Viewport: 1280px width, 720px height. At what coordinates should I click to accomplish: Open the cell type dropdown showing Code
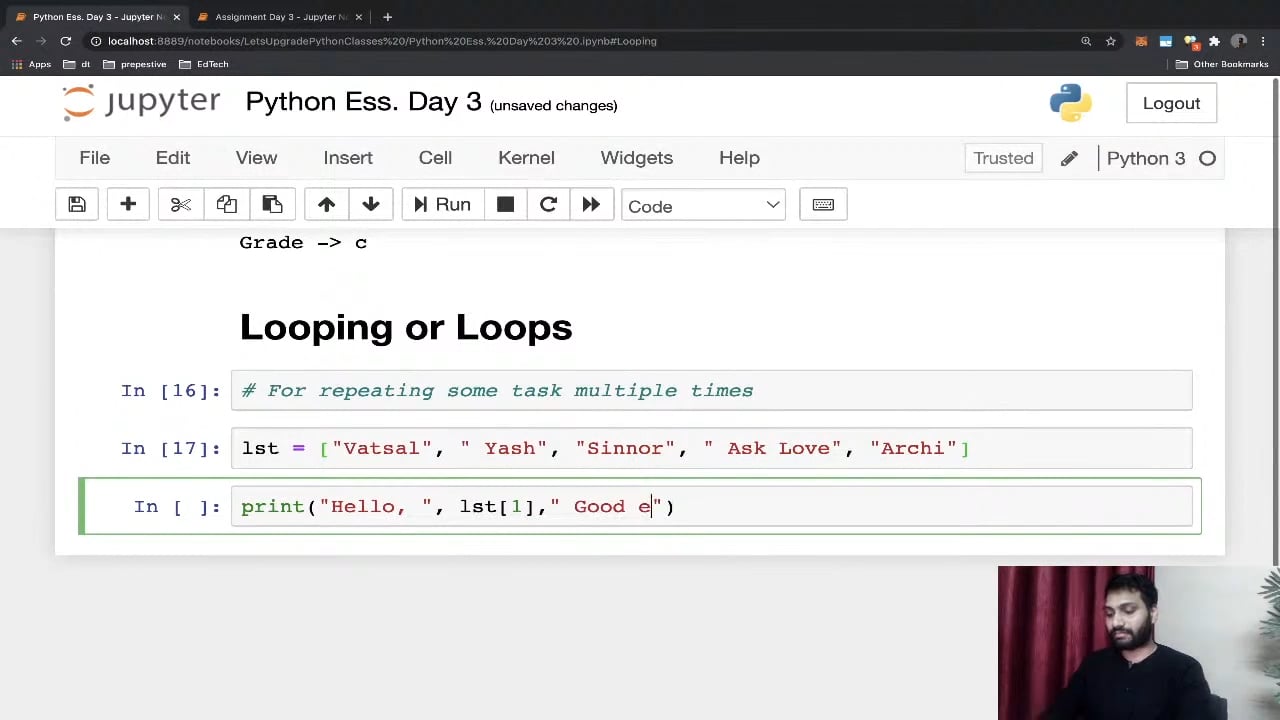coord(703,206)
